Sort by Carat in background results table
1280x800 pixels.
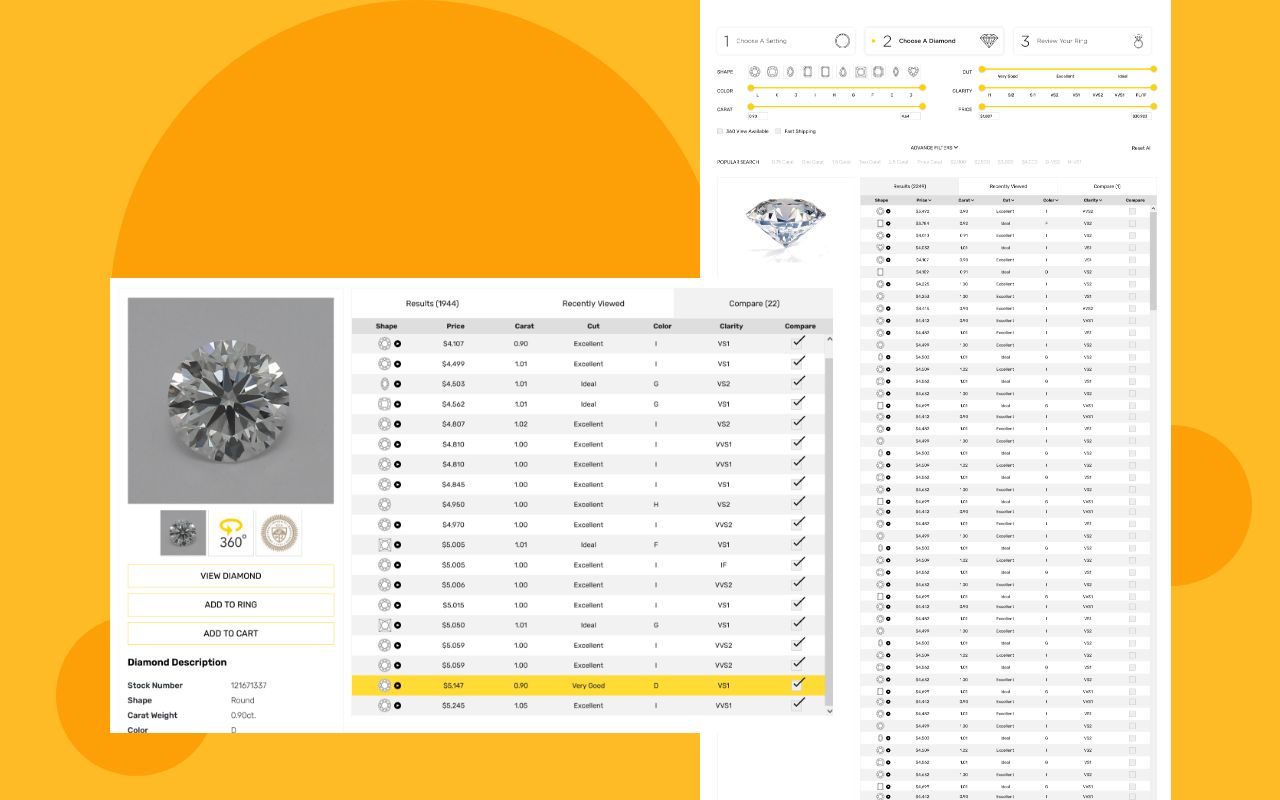pyautogui.click(x=964, y=200)
